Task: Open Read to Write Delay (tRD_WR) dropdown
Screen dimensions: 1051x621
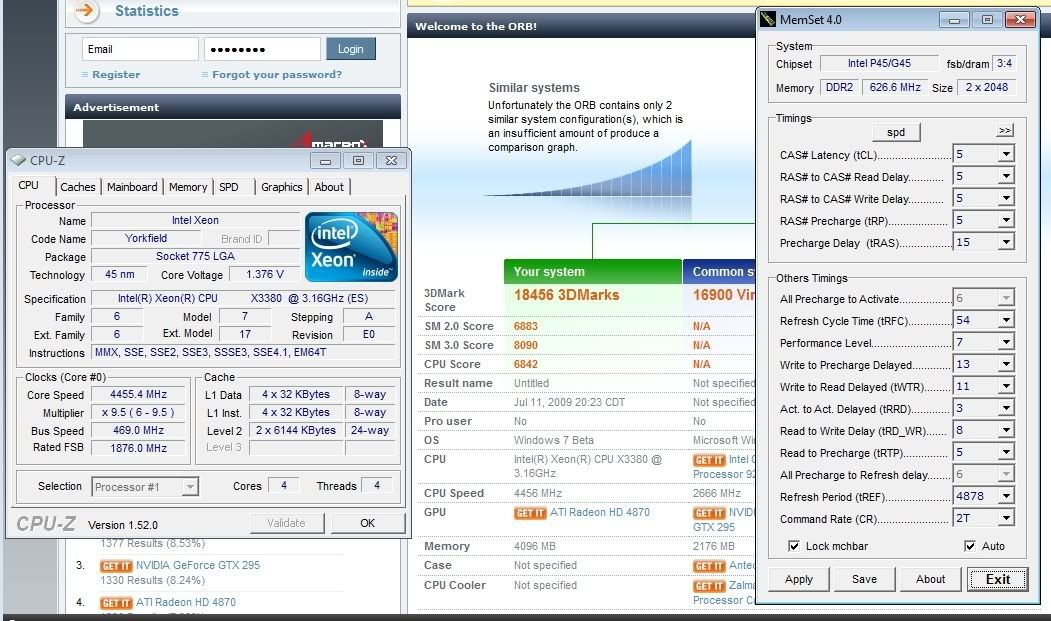Action: [x=1005, y=431]
